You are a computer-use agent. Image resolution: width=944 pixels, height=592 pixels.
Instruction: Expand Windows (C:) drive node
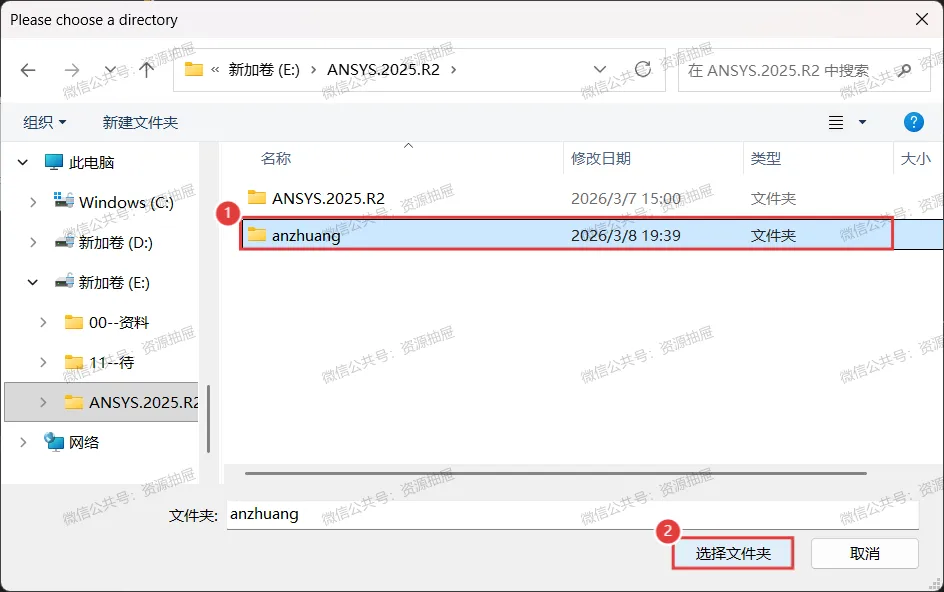[33, 202]
